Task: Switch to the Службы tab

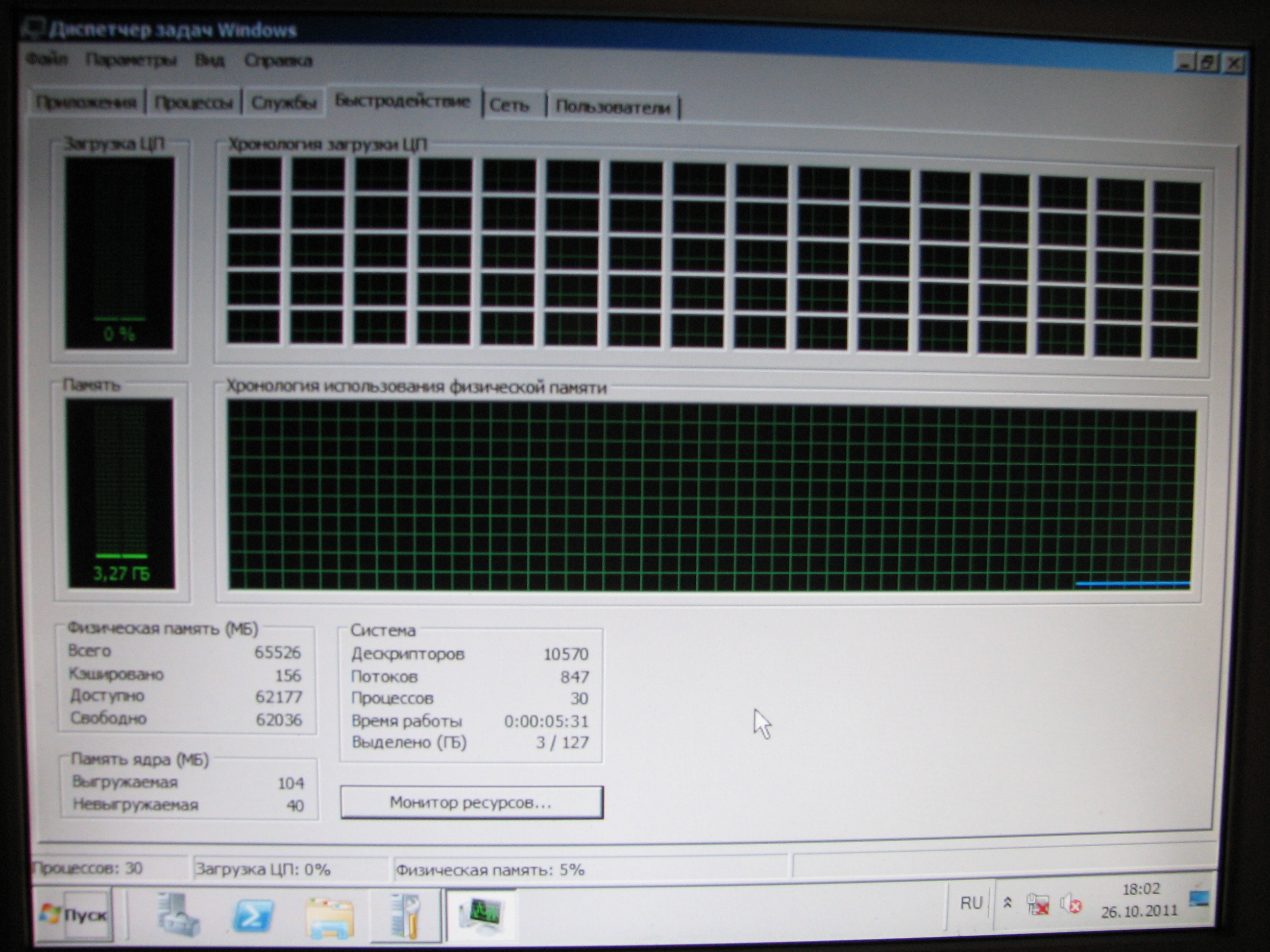Action: coord(284,103)
